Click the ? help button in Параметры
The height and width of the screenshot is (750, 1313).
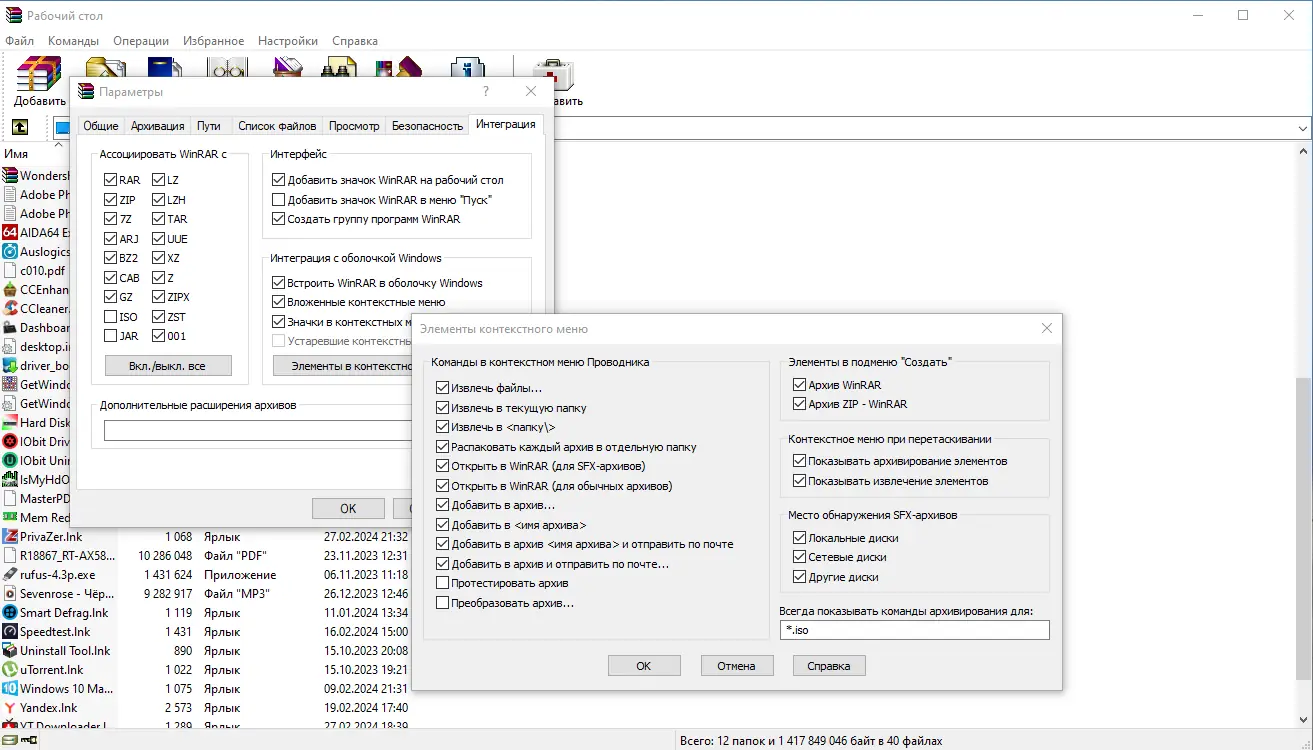tap(486, 91)
